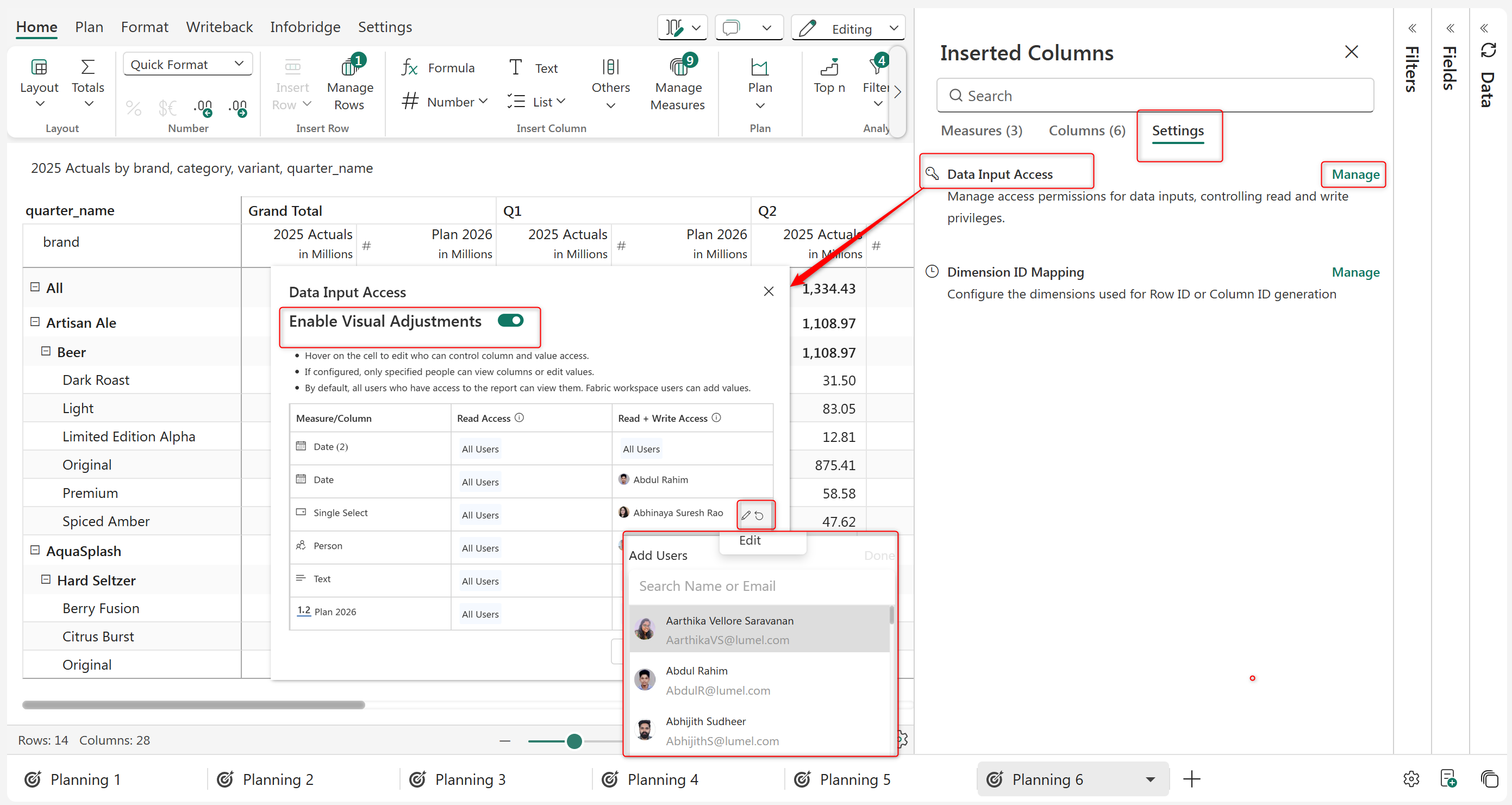The height and width of the screenshot is (805, 1512).
Task: Click Manage link for Dimension ID Mapping
Action: (1355, 272)
